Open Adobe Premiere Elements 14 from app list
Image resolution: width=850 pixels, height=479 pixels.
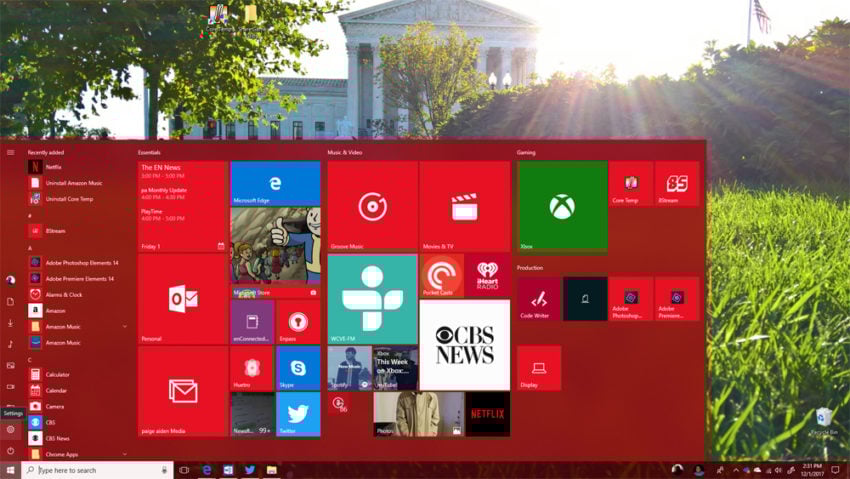[x=79, y=279]
